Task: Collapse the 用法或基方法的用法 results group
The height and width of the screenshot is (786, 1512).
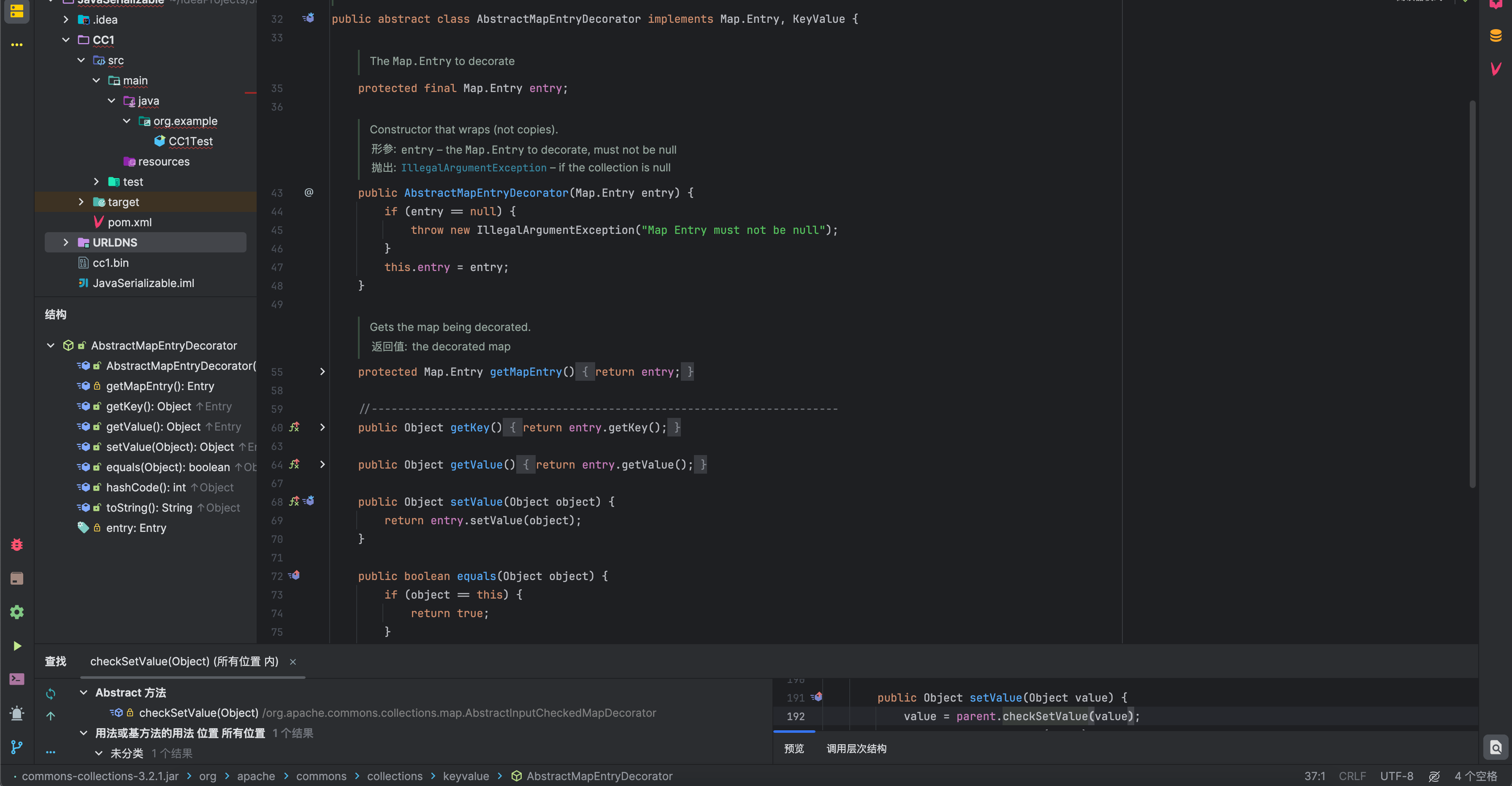Action: point(83,733)
